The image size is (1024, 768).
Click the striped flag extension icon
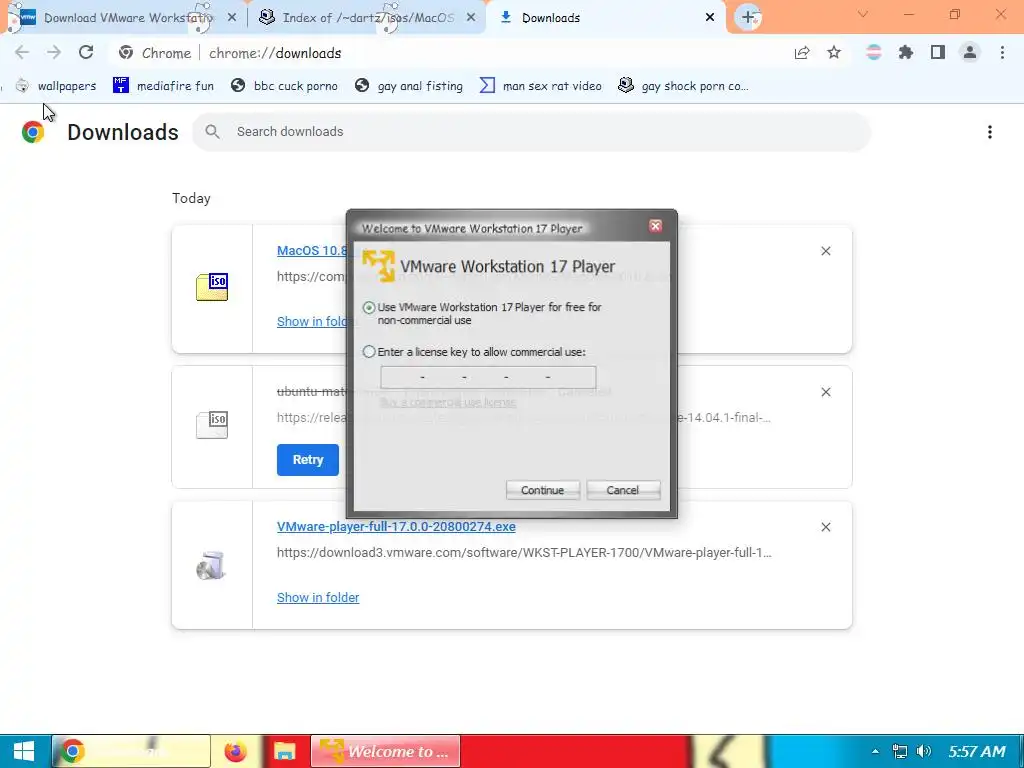point(874,53)
